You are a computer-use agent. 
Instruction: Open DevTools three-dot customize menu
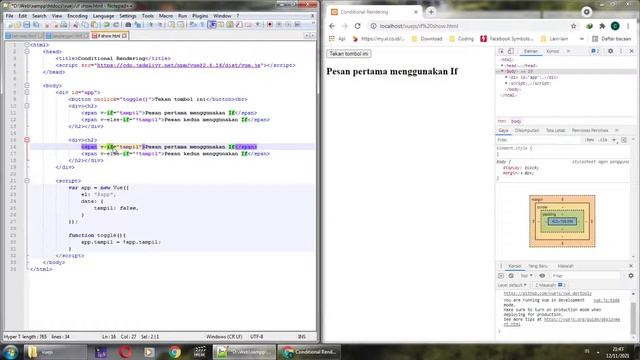(621, 51)
